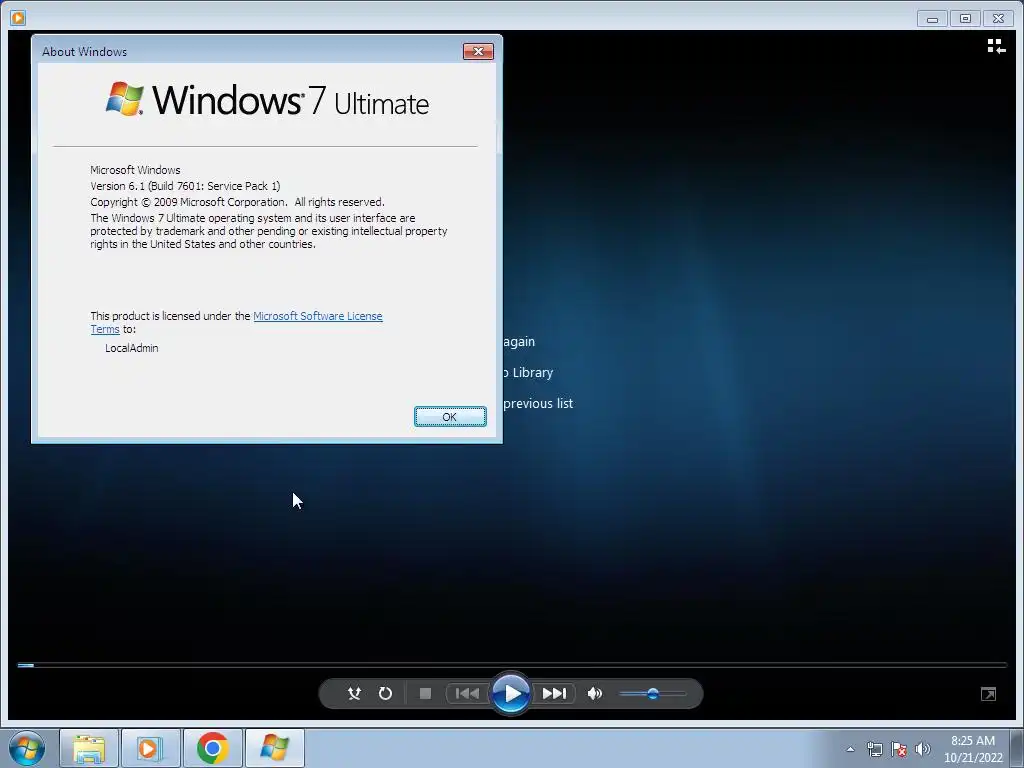Screen dimensions: 1024x768
Task: Skip to next track
Action: (x=554, y=694)
